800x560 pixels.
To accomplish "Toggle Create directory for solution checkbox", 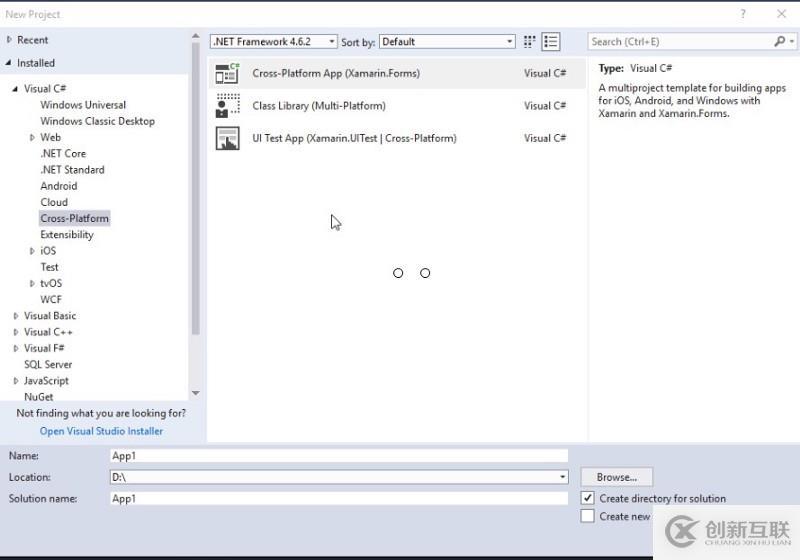I will [x=587, y=498].
